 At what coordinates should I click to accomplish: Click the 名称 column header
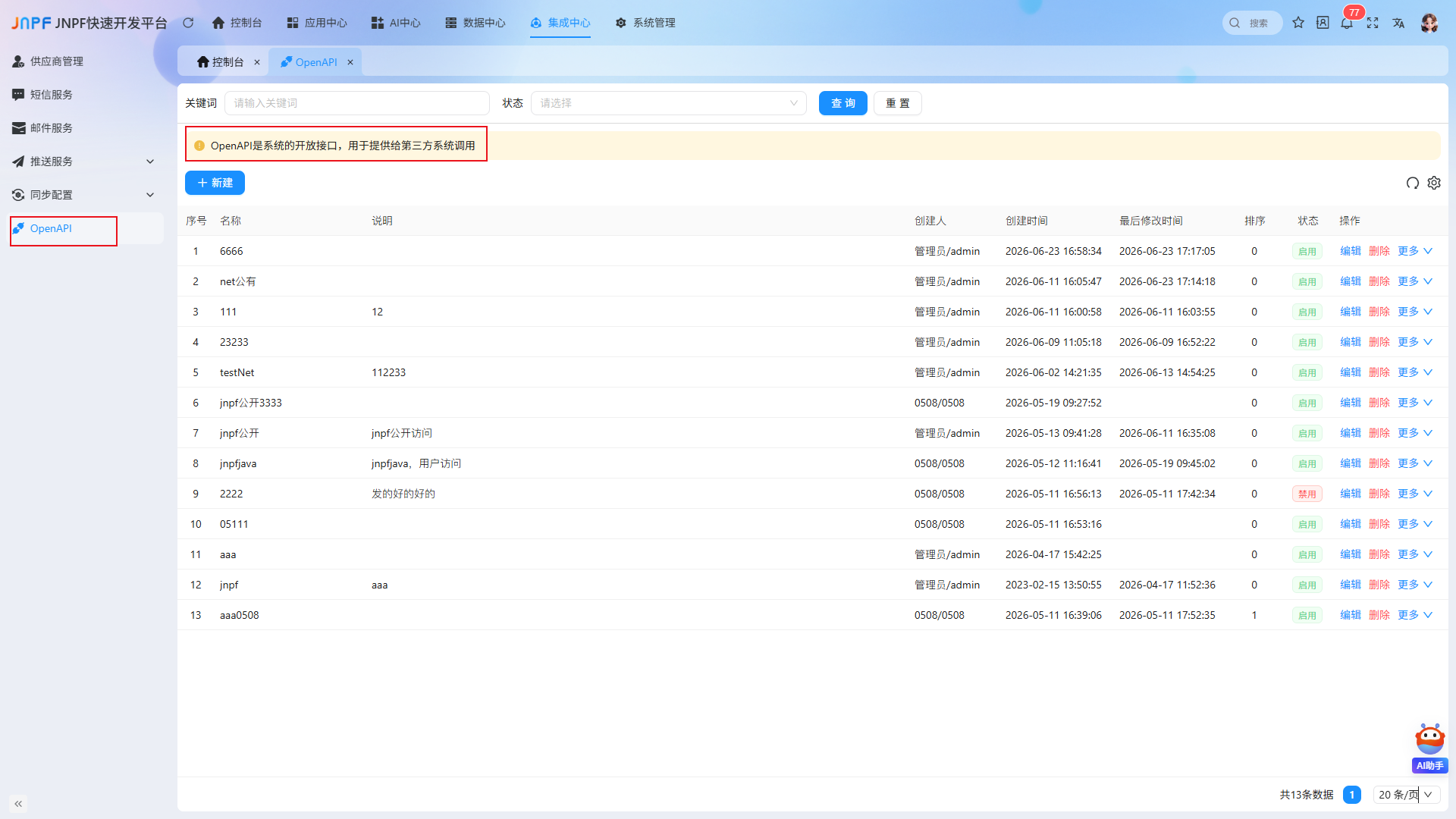[x=231, y=221]
